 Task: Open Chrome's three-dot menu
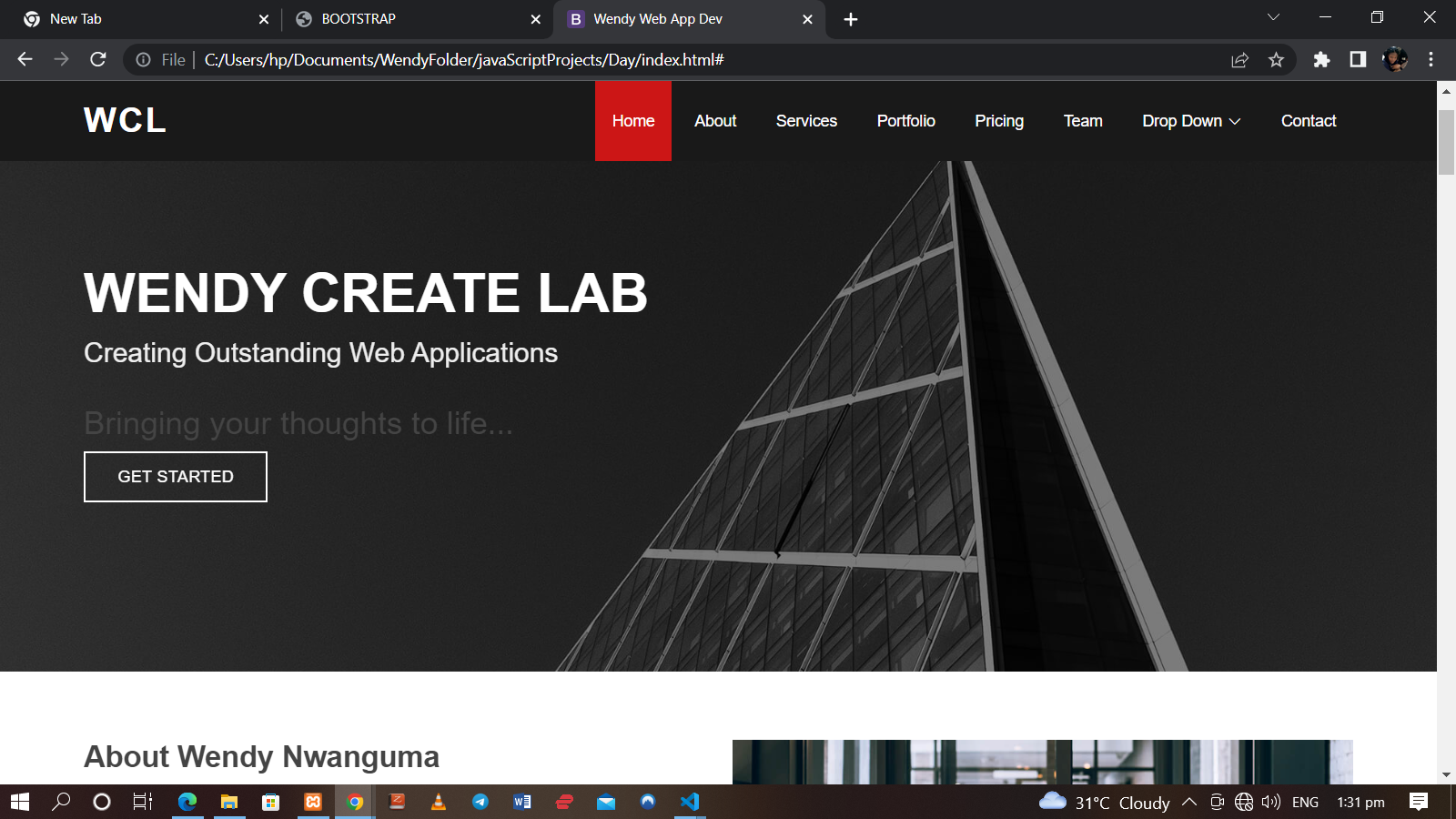[1431, 60]
